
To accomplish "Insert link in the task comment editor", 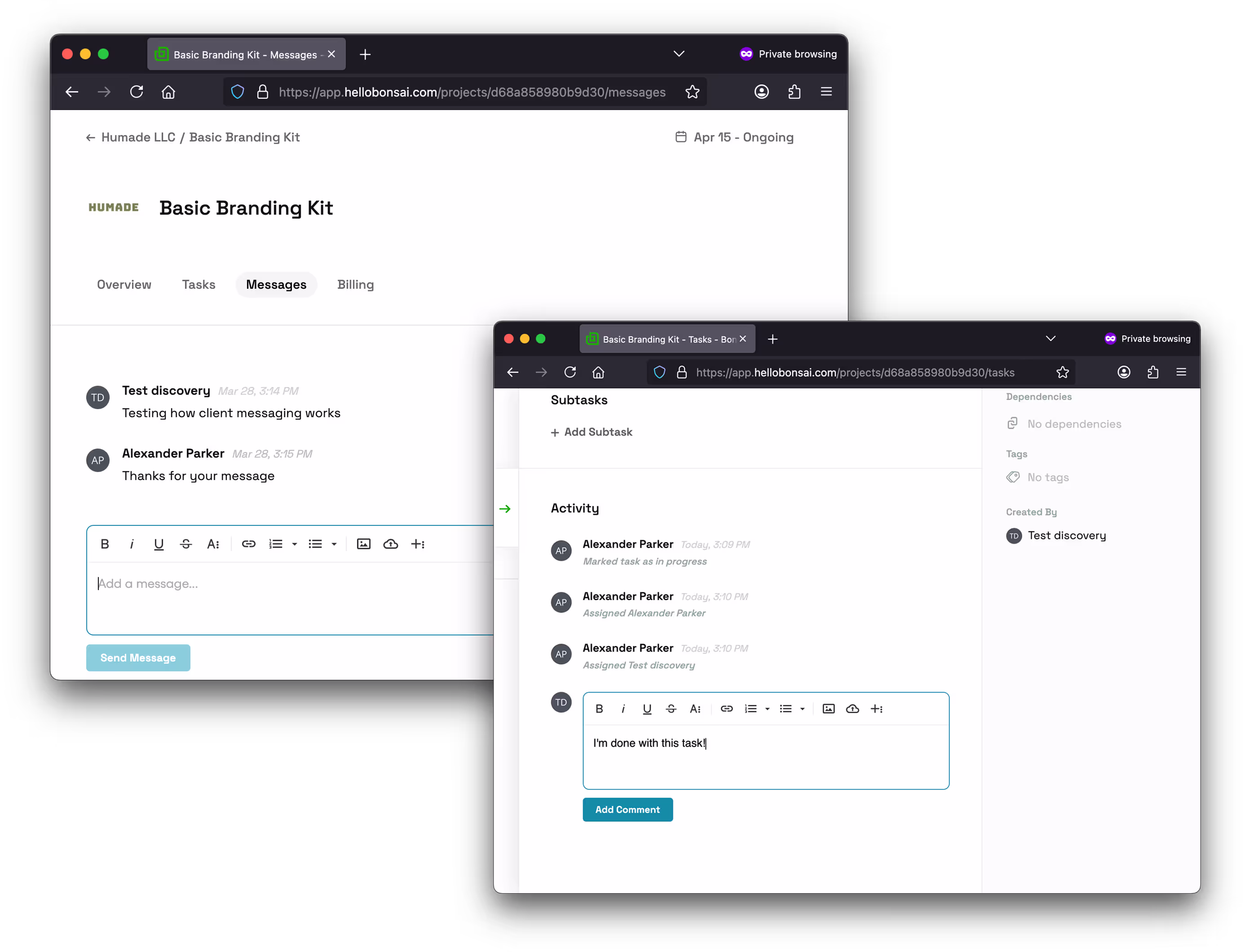I will click(727, 709).
